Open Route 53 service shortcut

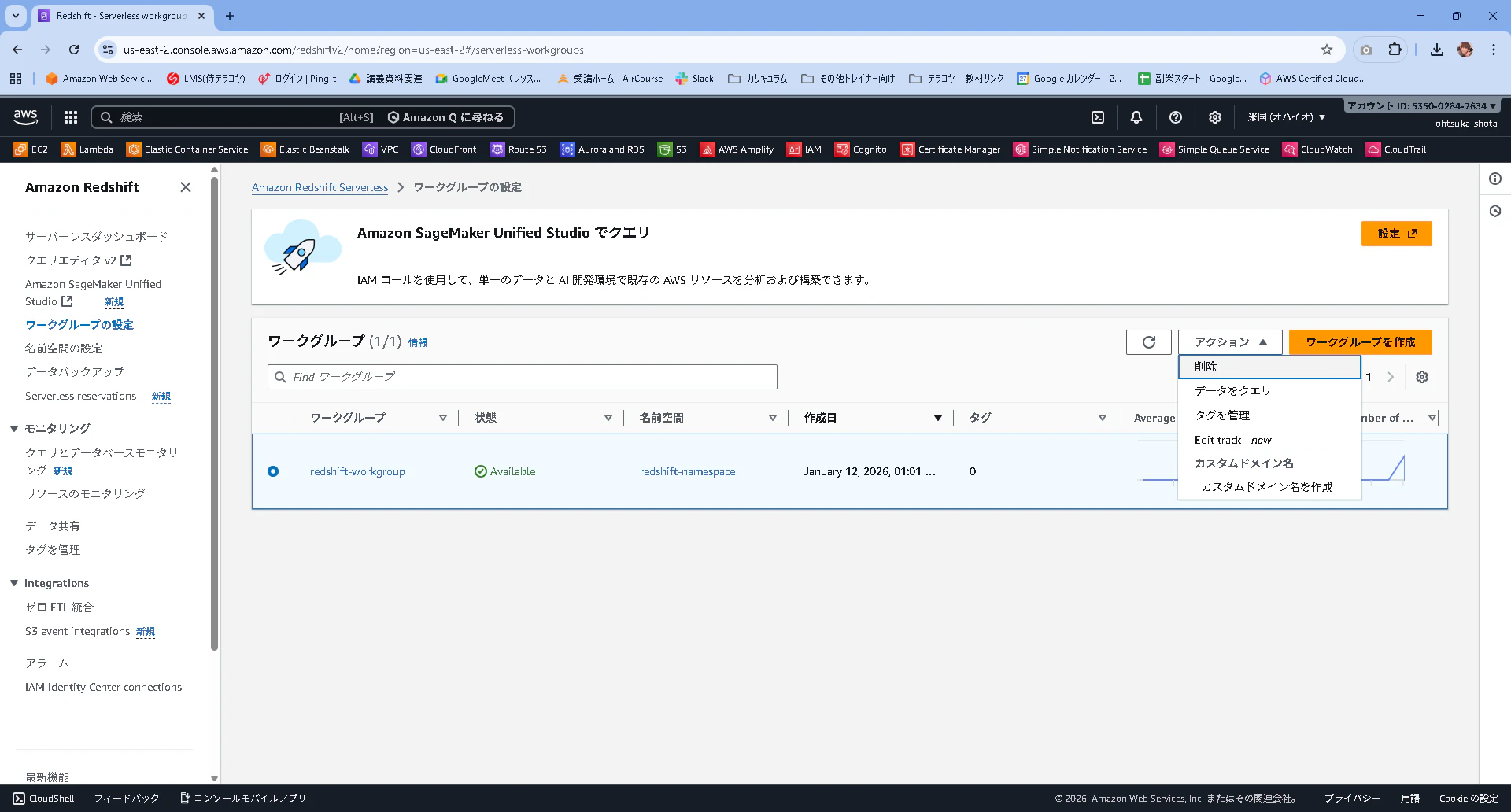pos(519,149)
